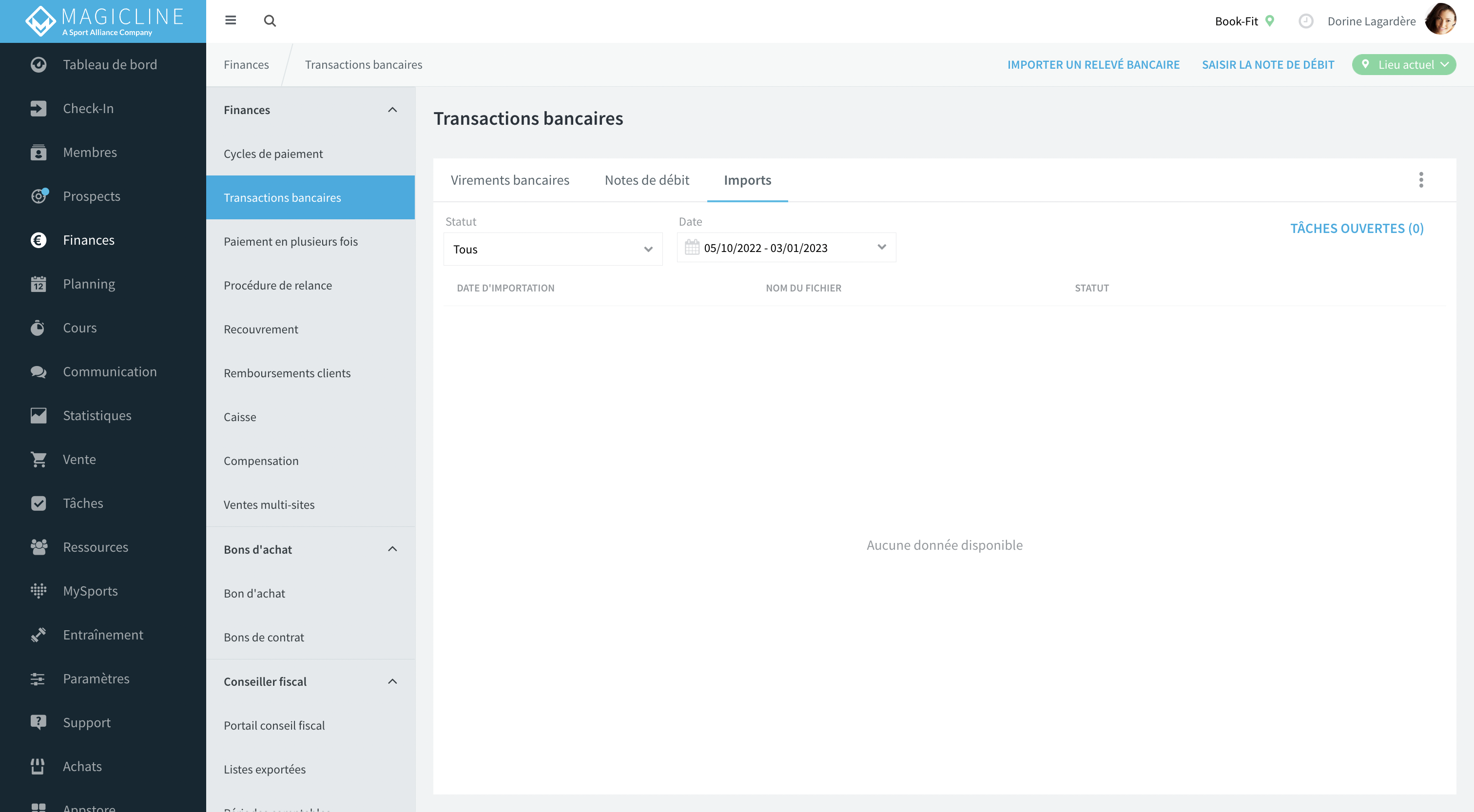Expand the Lieu actuel location dropdown

1404,65
